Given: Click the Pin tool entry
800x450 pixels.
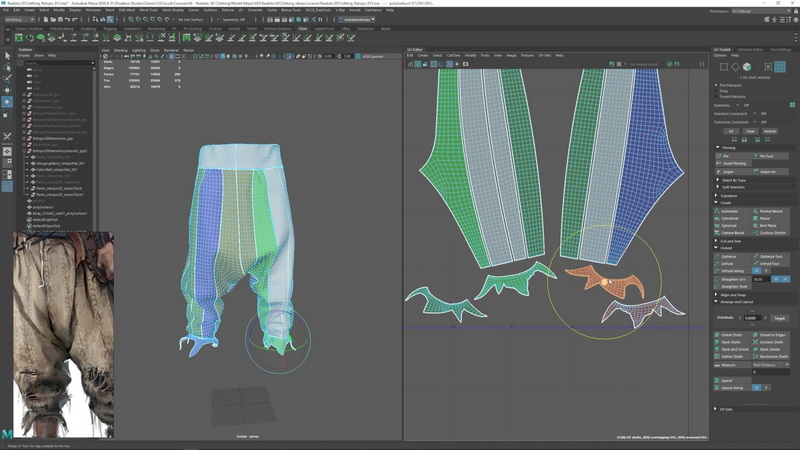Looking at the screenshot, I should tap(770, 156).
